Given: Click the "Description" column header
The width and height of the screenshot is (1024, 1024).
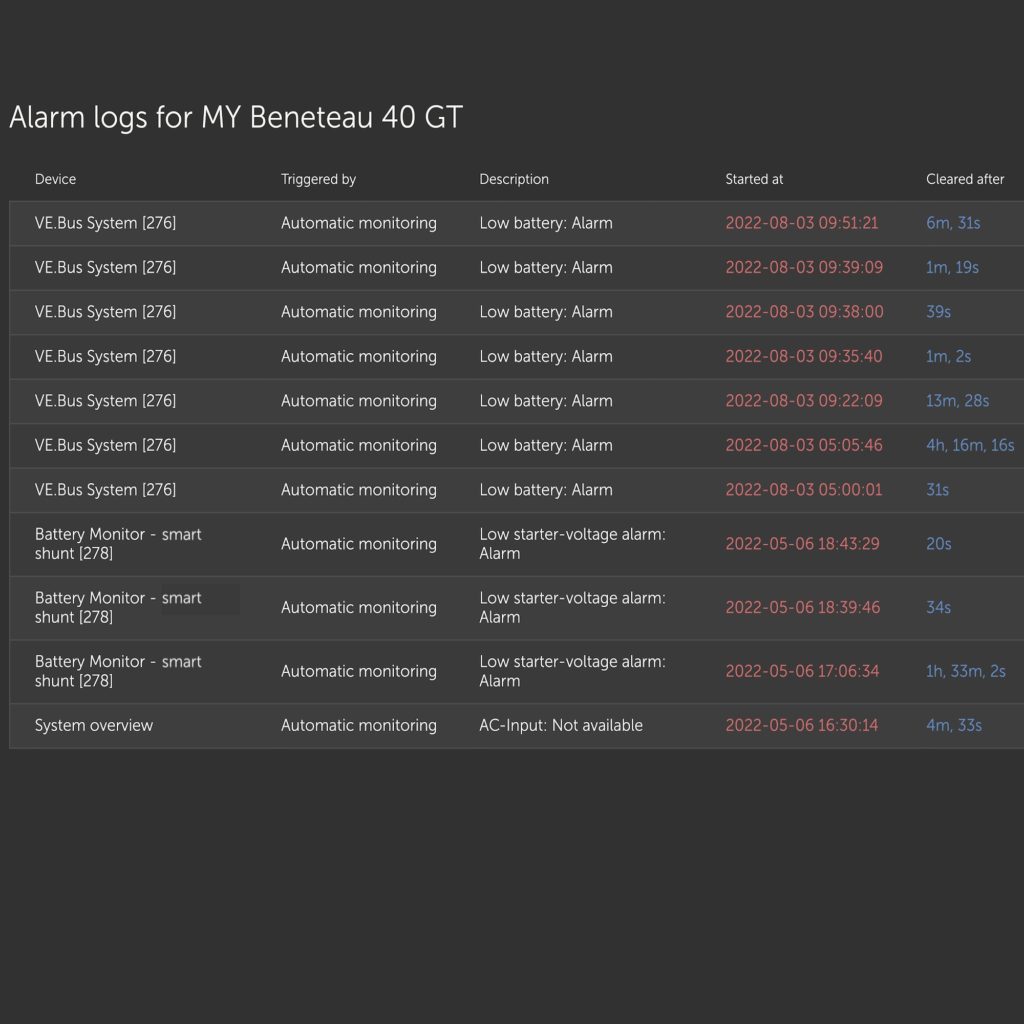Looking at the screenshot, I should [x=514, y=180].
